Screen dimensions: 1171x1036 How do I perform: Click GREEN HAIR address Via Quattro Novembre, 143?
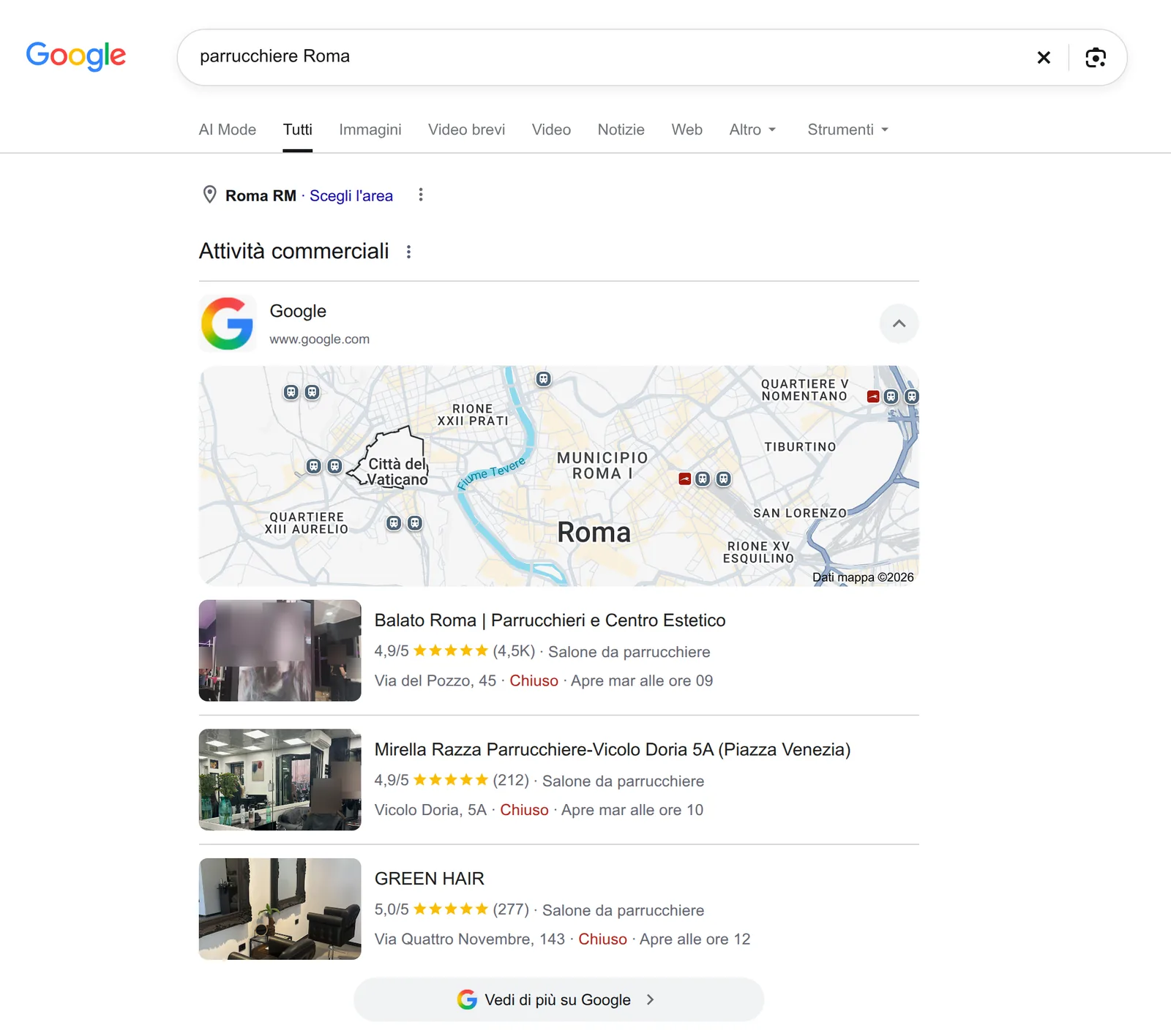pos(470,939)
